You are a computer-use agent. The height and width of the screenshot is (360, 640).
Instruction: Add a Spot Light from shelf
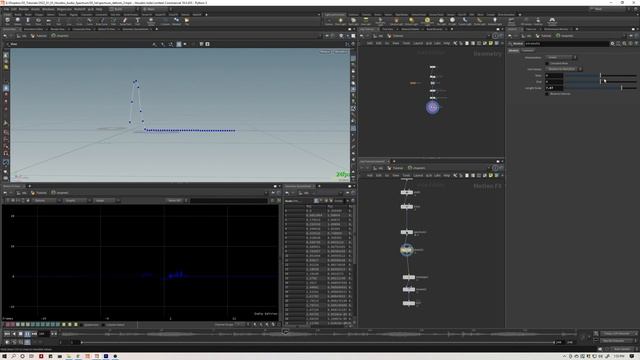(x=353, y=21)
